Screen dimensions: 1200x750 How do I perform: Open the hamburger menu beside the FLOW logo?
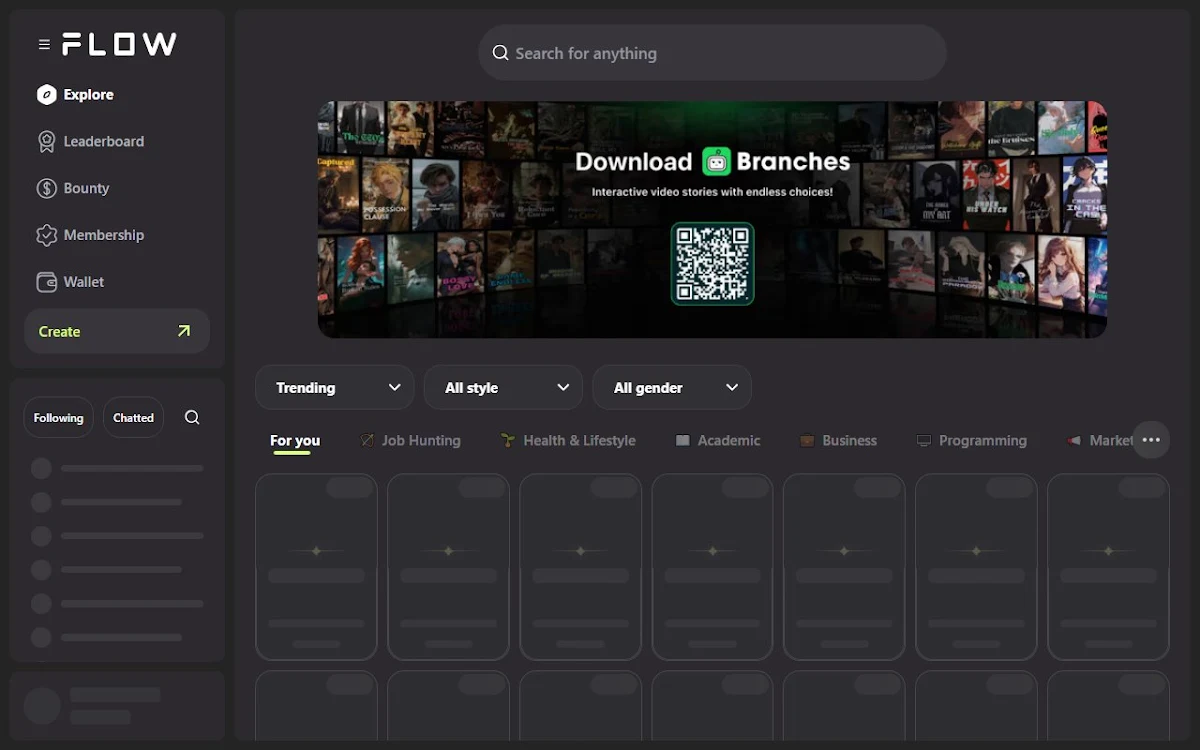(x=44, y=44)
